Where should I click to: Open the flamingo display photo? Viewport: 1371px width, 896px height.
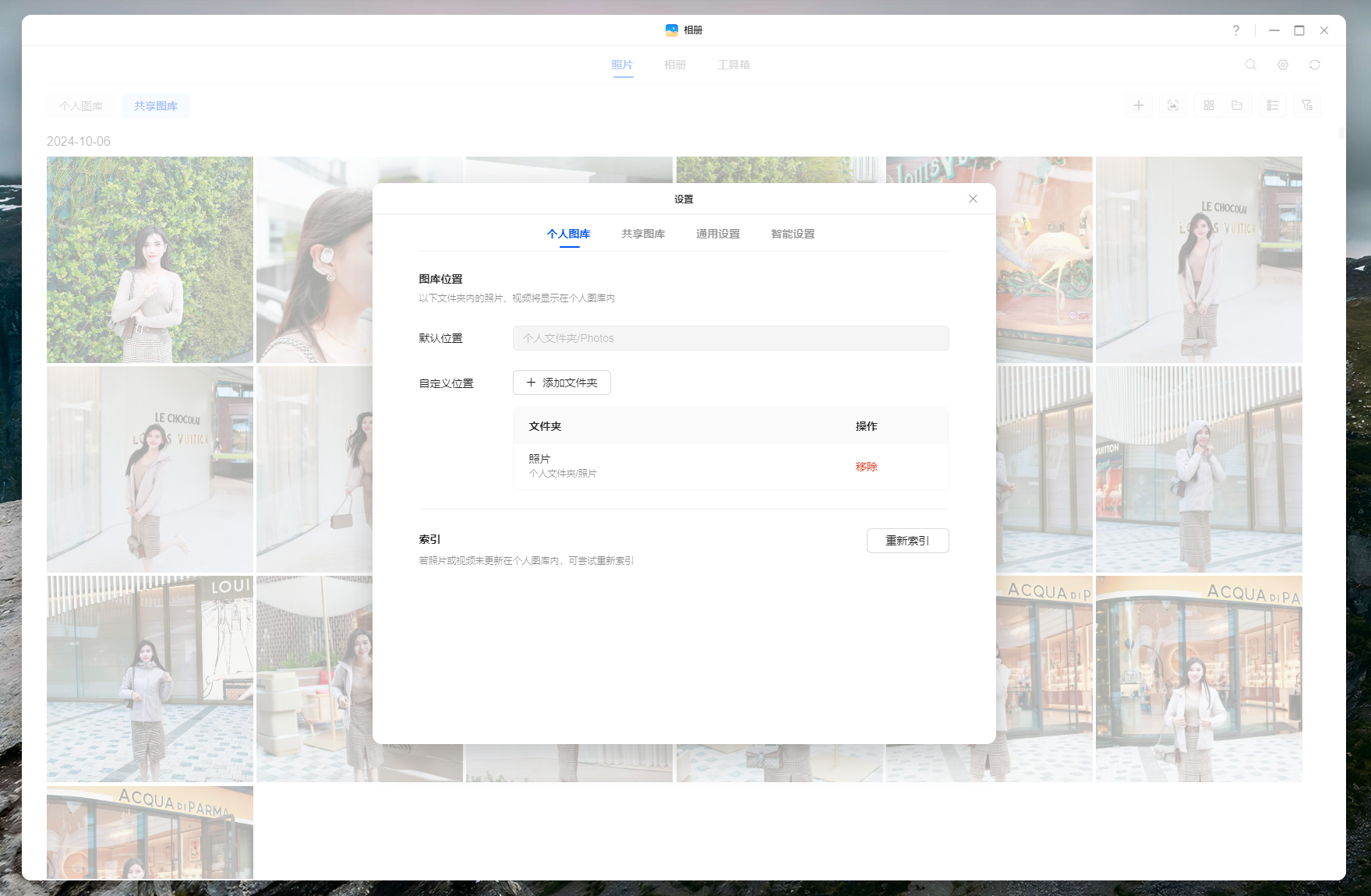pos(1044,259)
